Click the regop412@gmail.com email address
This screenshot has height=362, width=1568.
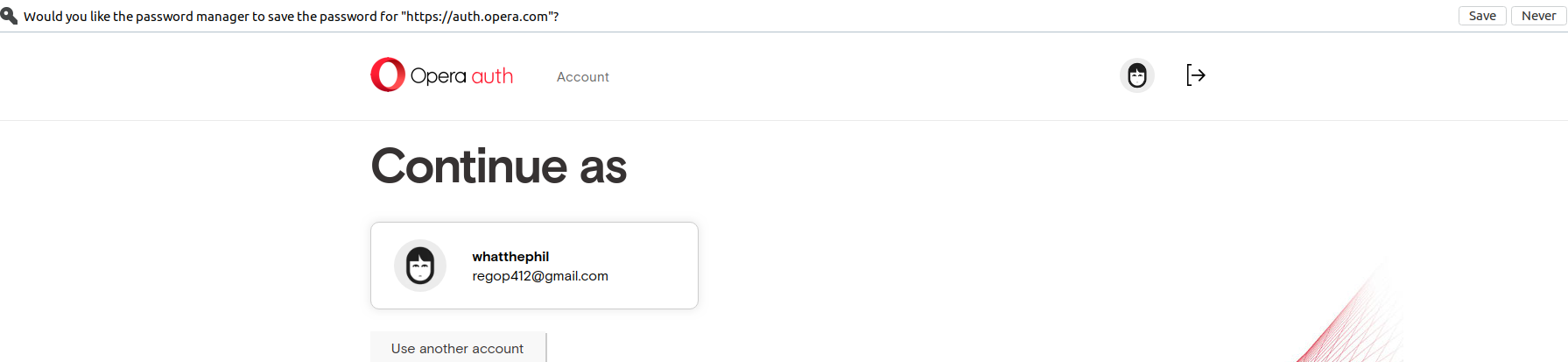[x=540, y=276]
